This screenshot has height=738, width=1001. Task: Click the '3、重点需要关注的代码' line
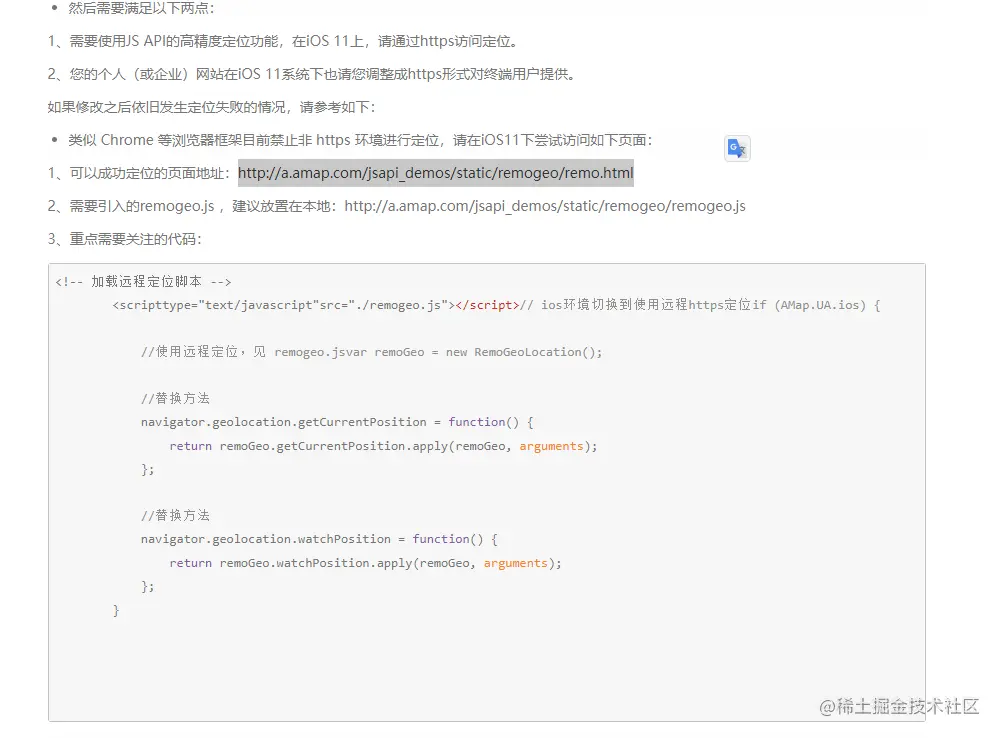124,239
